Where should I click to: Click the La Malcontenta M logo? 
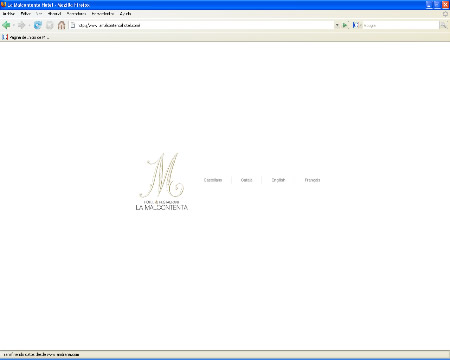coord(162,181)
